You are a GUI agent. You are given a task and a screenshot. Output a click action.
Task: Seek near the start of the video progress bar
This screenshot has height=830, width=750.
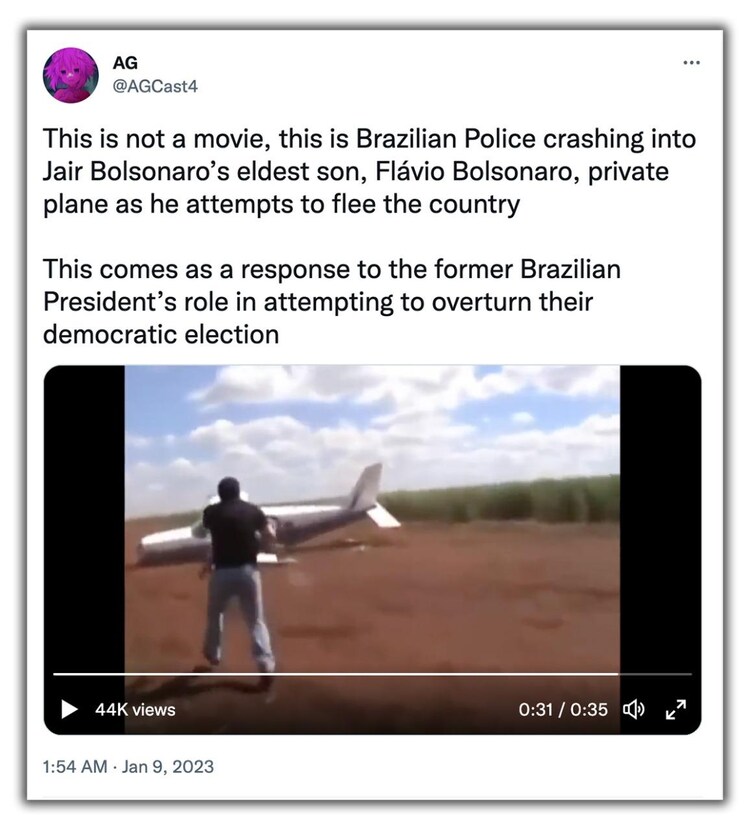(x=69, y=674)
